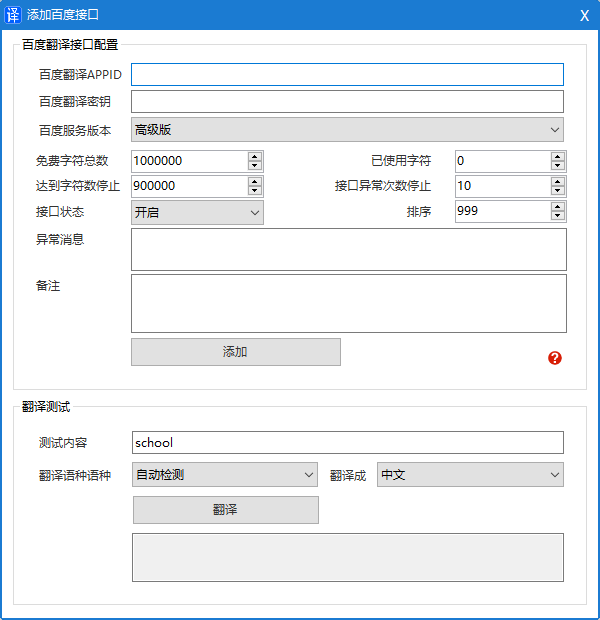Close the 添加百度接口 dialog
600x620 pixels.
584,15
